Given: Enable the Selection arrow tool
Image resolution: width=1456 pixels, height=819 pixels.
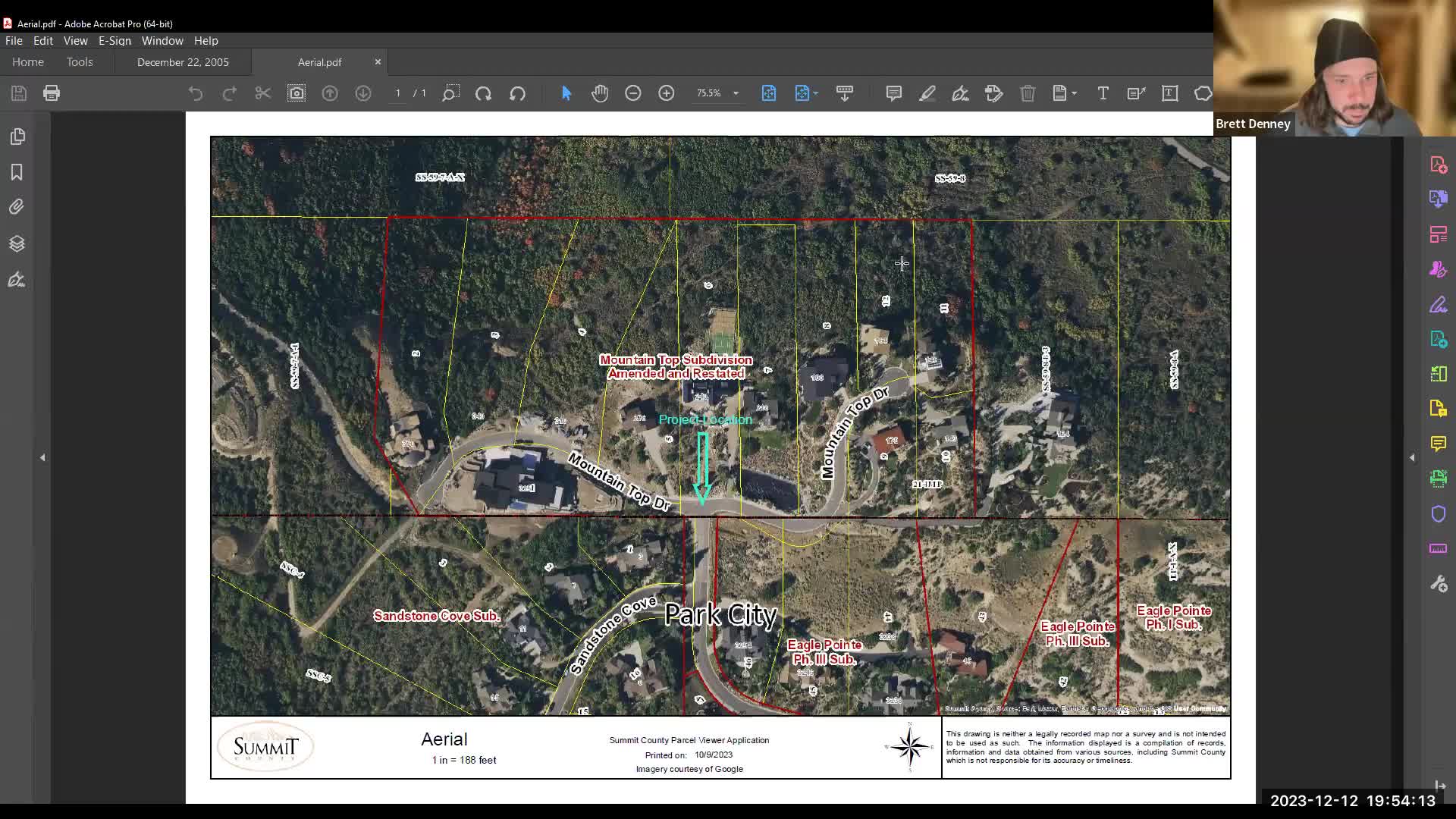Looking at the screenshot, I should click(566, 93).
